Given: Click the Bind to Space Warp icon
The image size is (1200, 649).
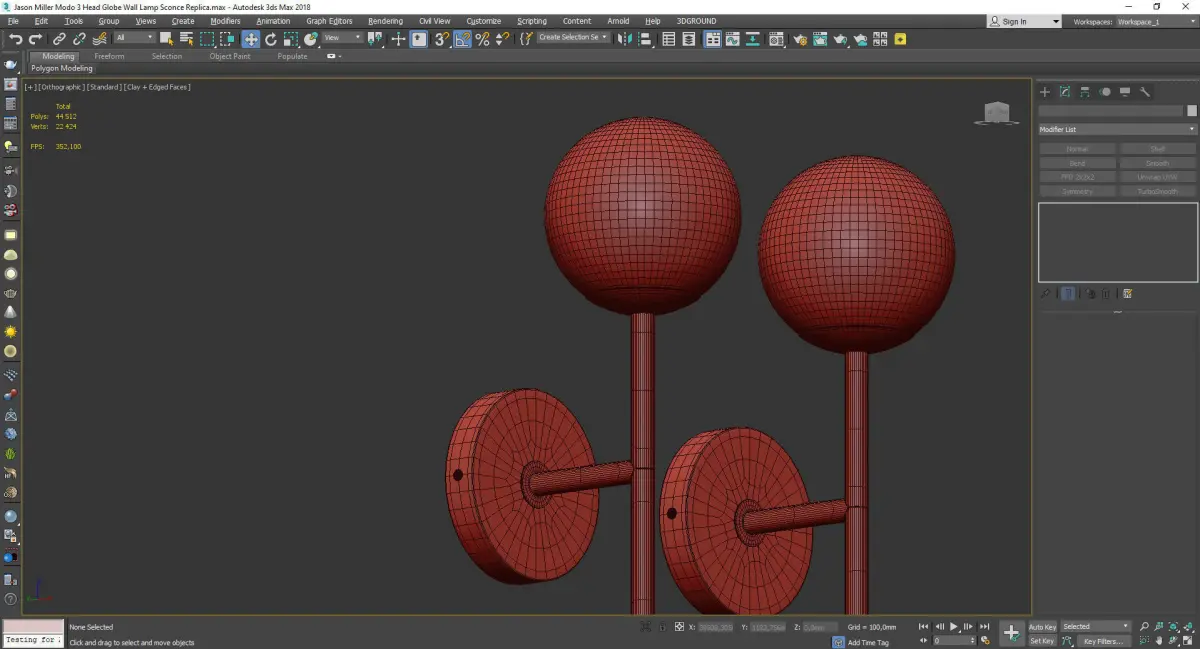Looking at the screenshot, I should [100, 39].
